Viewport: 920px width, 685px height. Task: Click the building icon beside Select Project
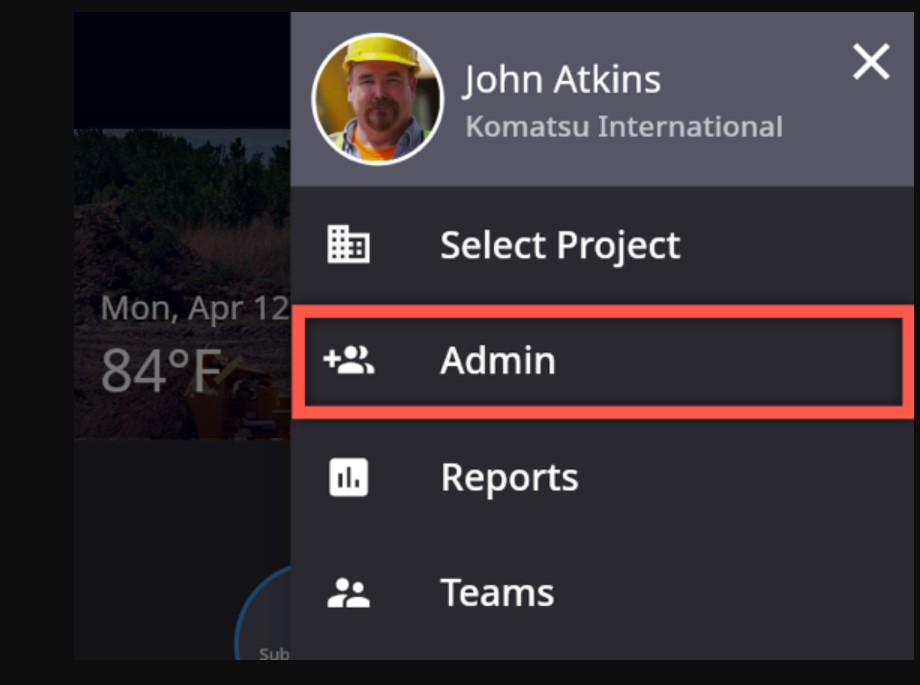pyautogui.click(x=348, y=244)
